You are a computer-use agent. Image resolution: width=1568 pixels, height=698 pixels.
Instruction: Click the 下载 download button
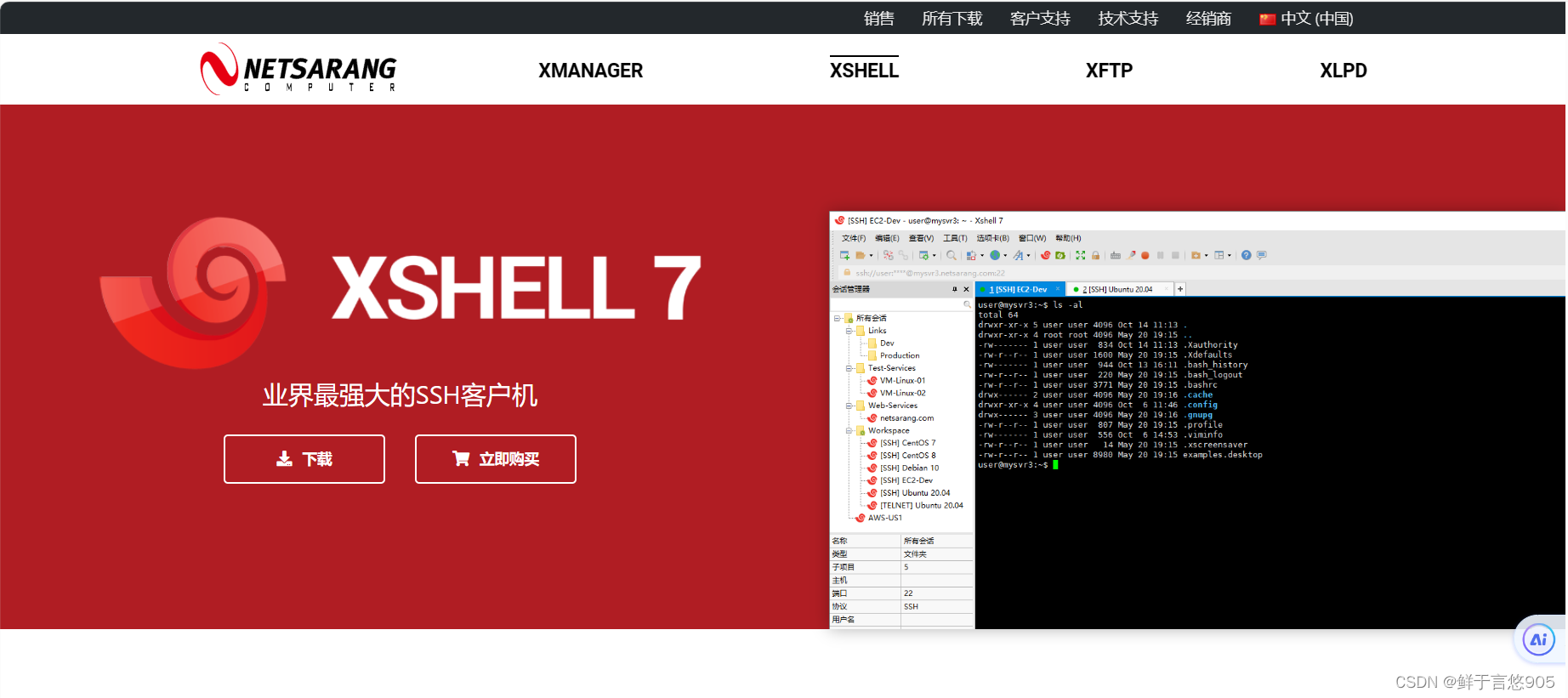click(304, 459)
